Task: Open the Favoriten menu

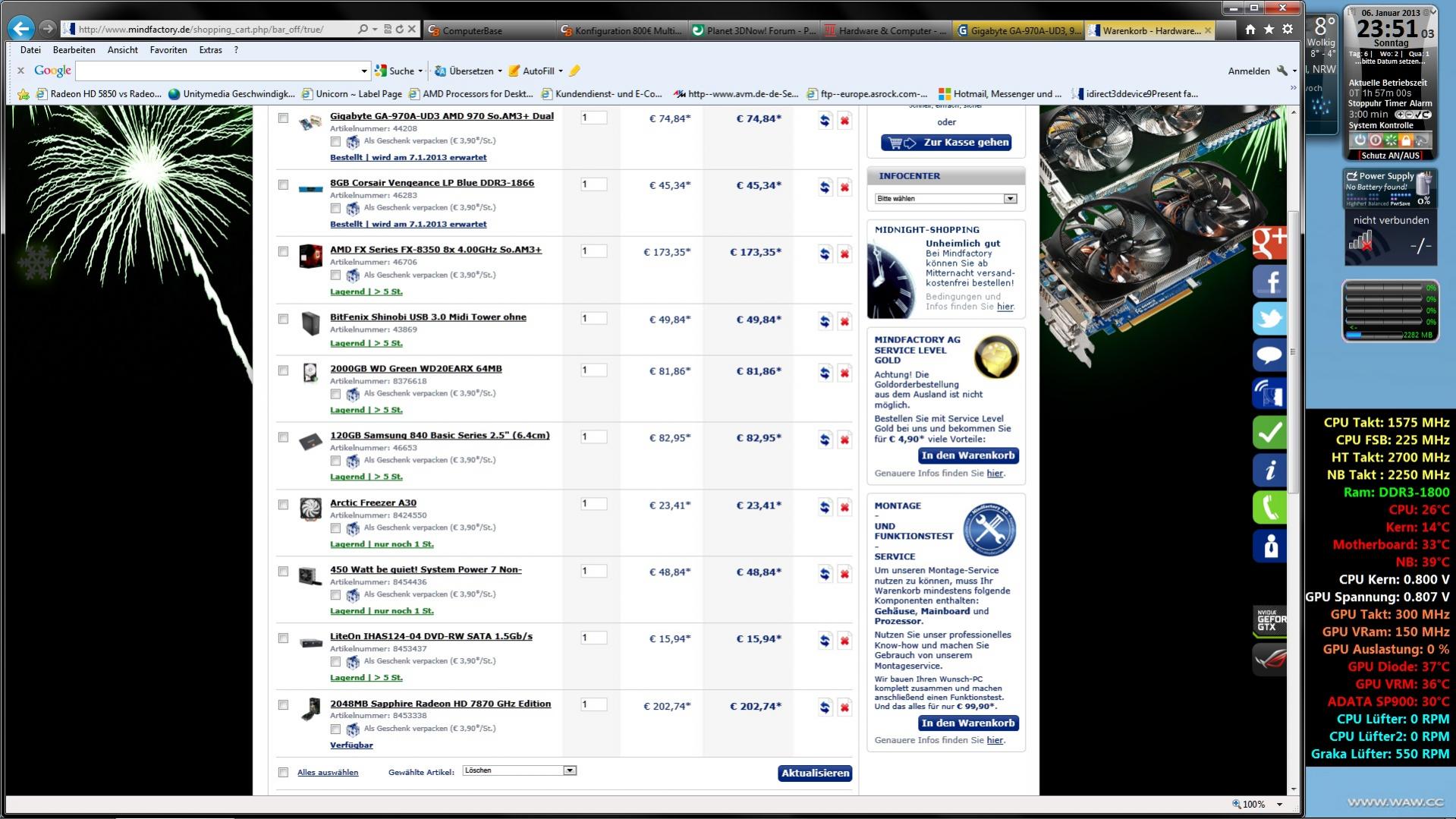Action: point(168,50)
